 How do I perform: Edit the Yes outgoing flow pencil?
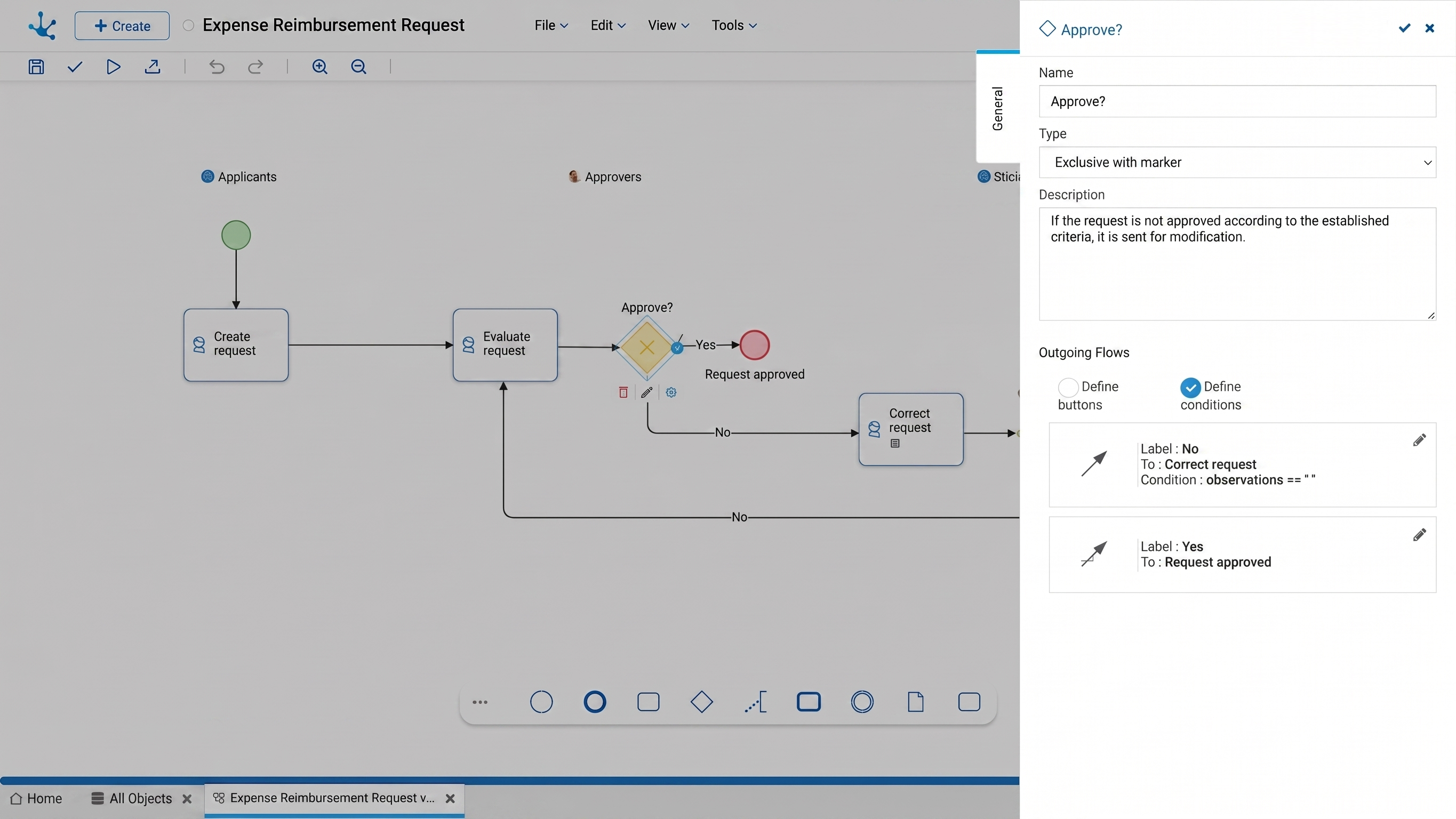[x=1419, y=535]
